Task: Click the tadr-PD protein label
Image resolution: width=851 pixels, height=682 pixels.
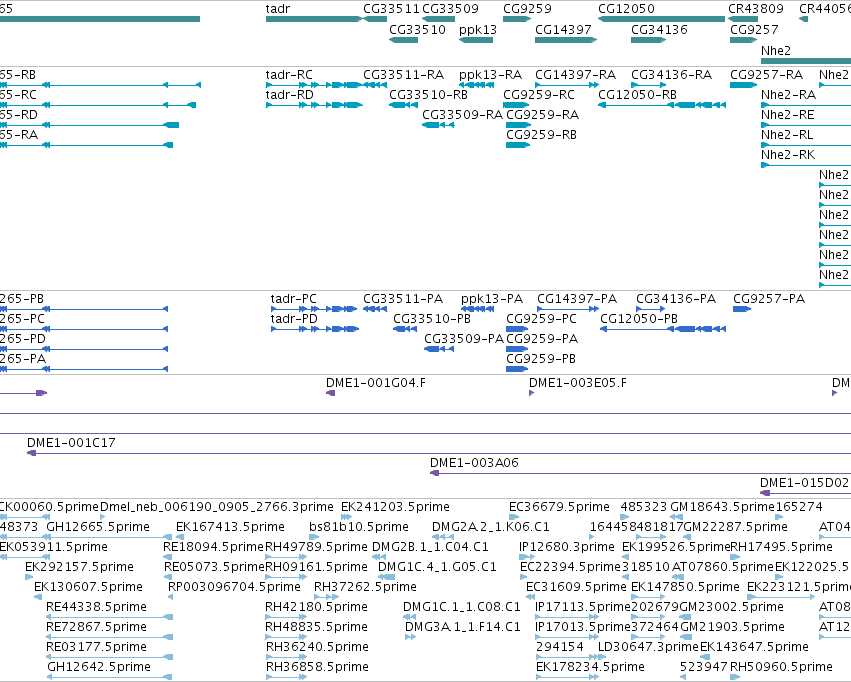Action: pyautogui.click(x=294, y=319)
